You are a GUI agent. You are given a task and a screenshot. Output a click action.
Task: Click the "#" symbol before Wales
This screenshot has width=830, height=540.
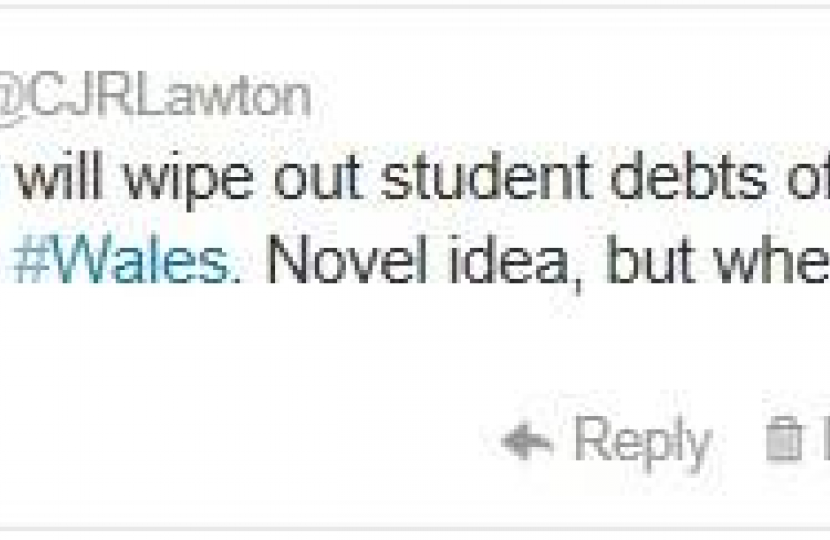pos(32,260)
